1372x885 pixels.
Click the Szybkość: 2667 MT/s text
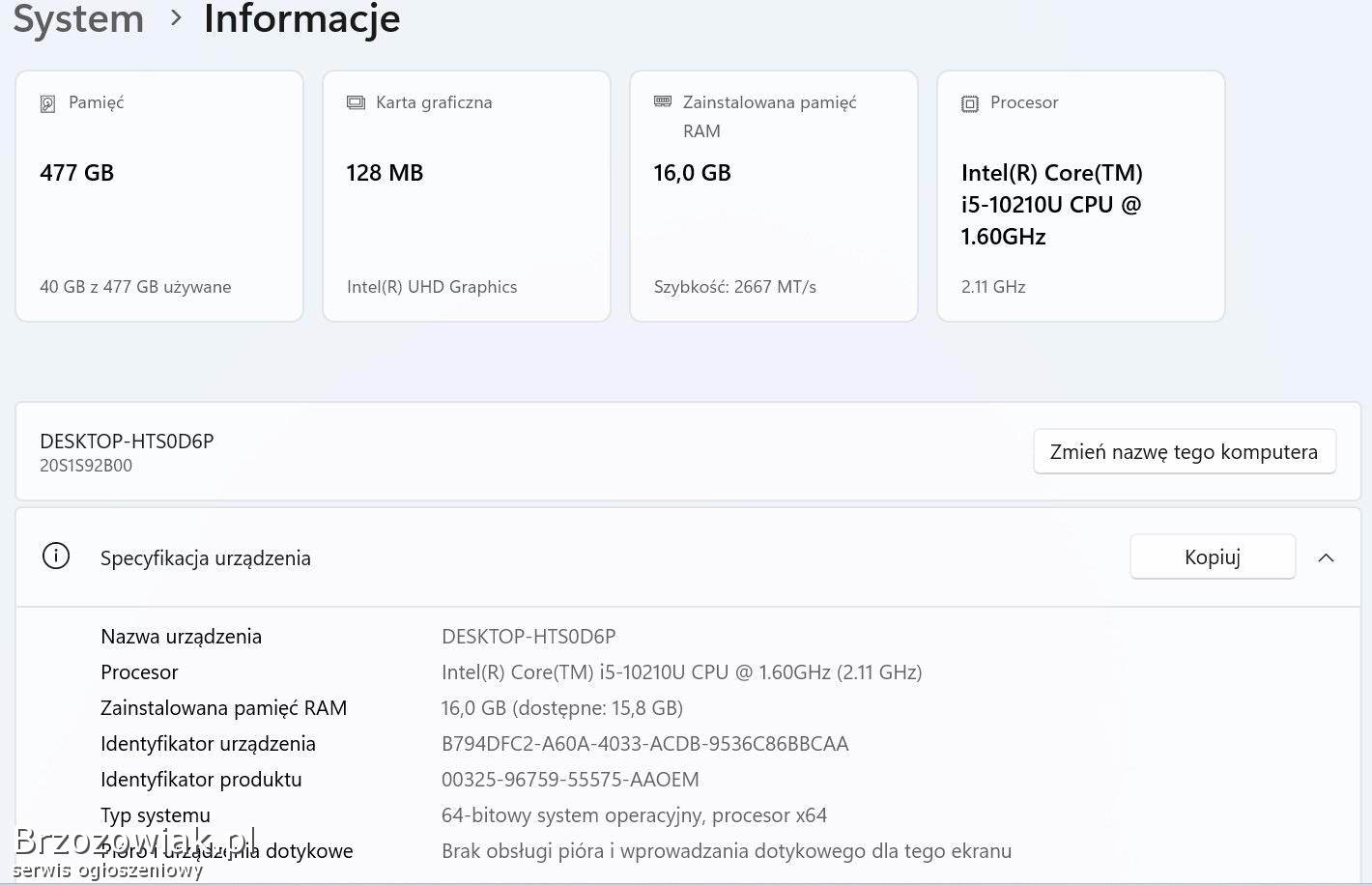tap(734, 287)
